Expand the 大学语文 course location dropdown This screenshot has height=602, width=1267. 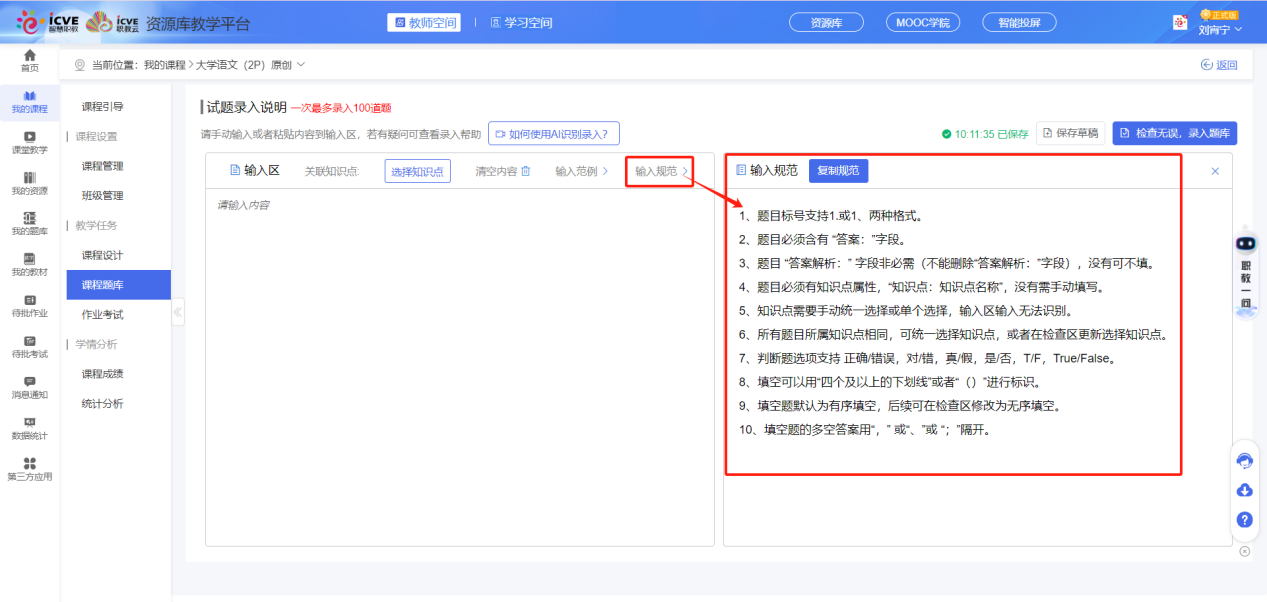301,65
